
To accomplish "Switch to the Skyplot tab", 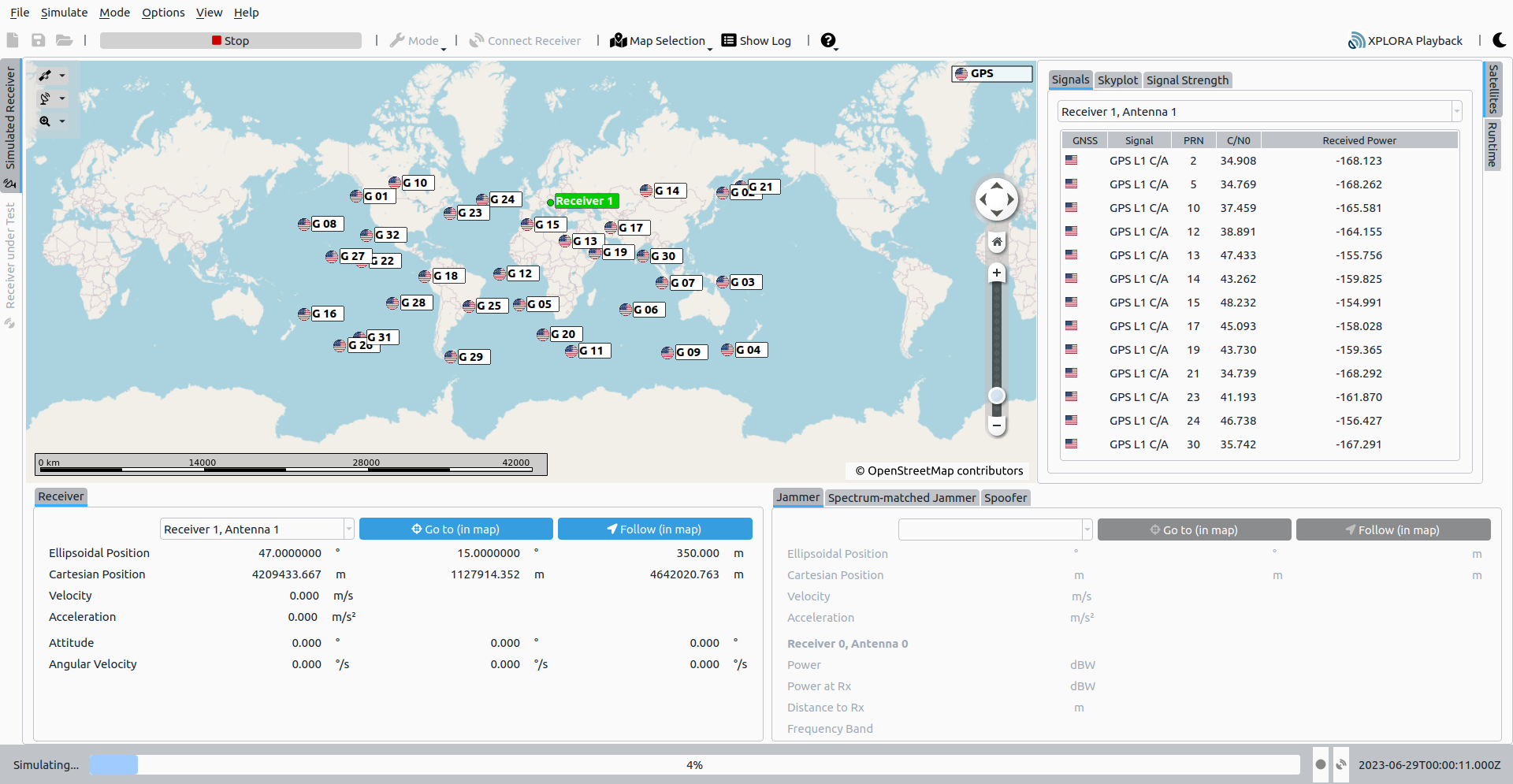I will pyautogui.click(x=1117, y=80).
